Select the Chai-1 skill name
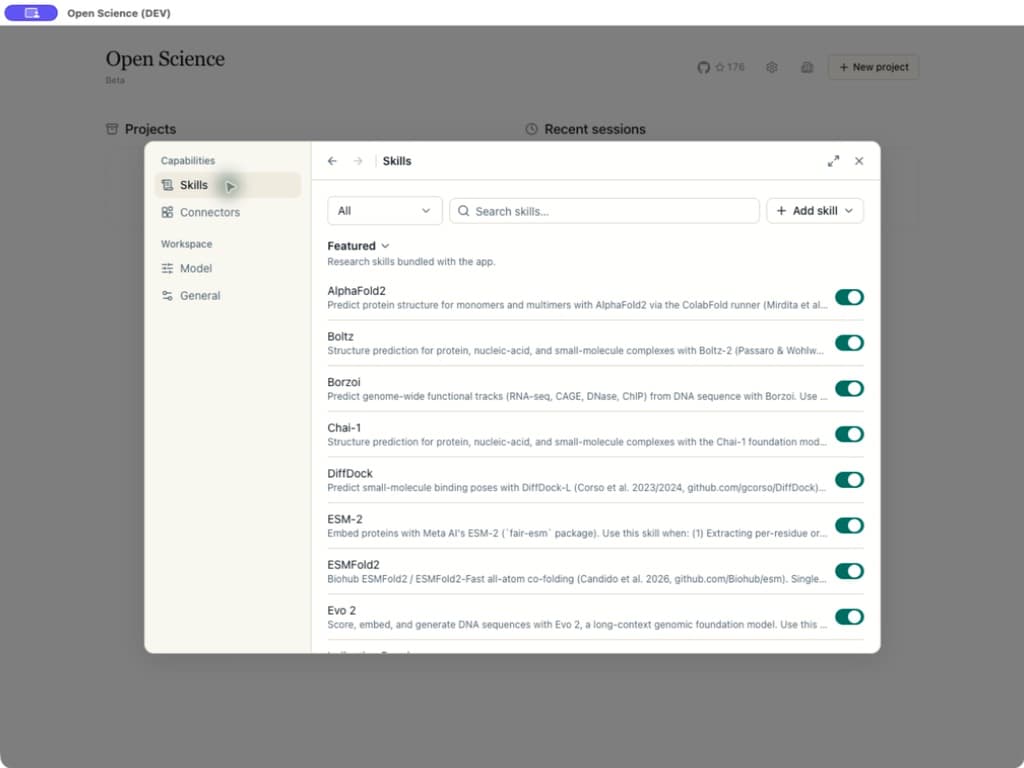Screen dimensions: 1024x768 tap(344, 428)
